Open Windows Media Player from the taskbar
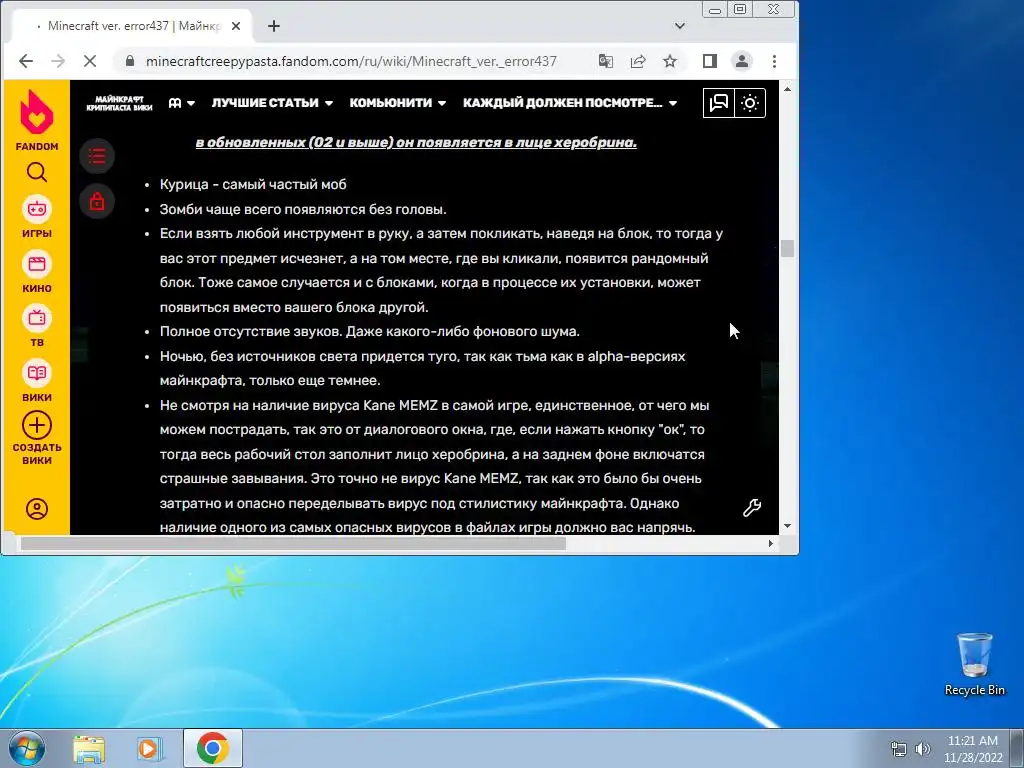 (x=149, y=748)
